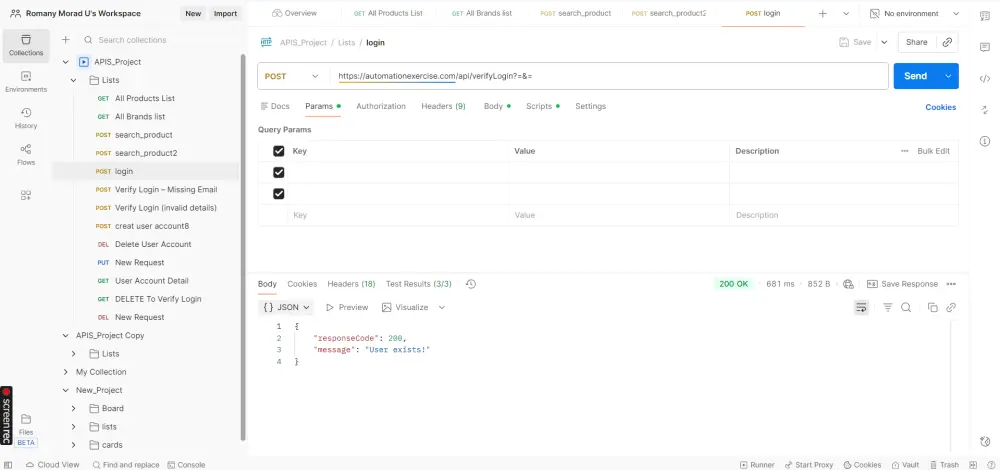Open the configure sidebar grid icon

coord(26,195)
